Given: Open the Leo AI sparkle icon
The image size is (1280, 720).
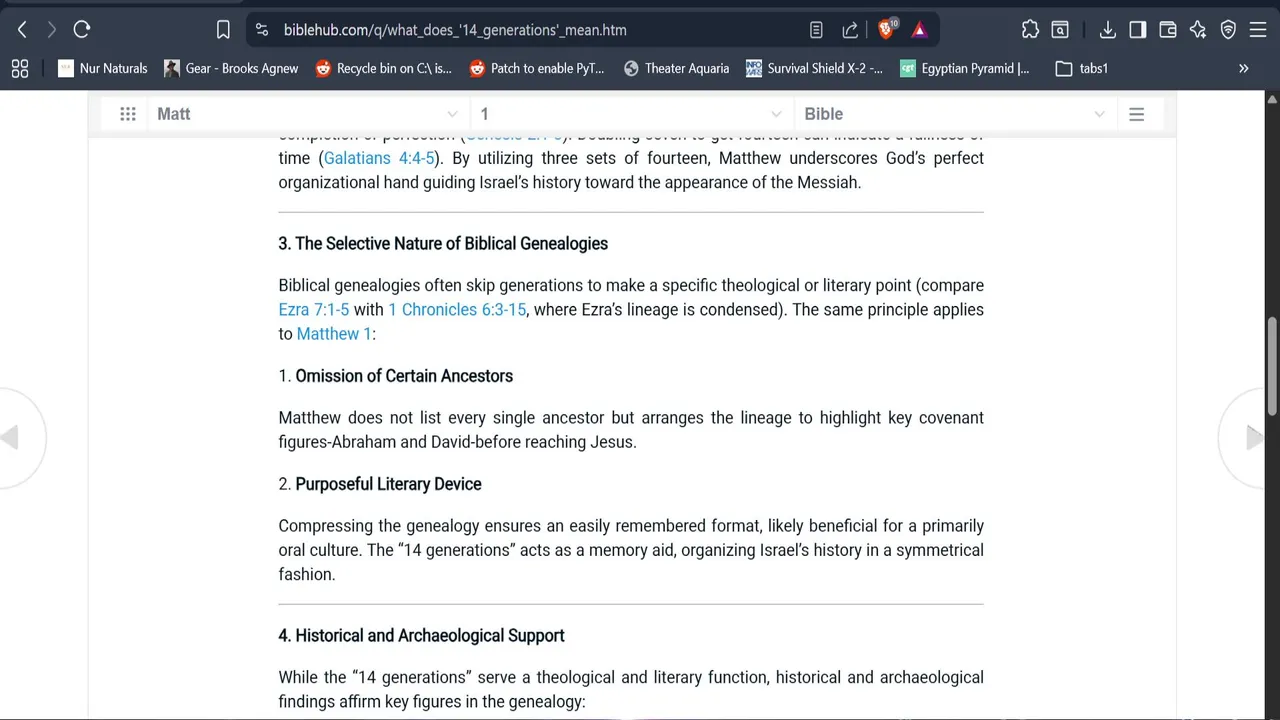Looking at the screenshot, I should pos(1197,30).
